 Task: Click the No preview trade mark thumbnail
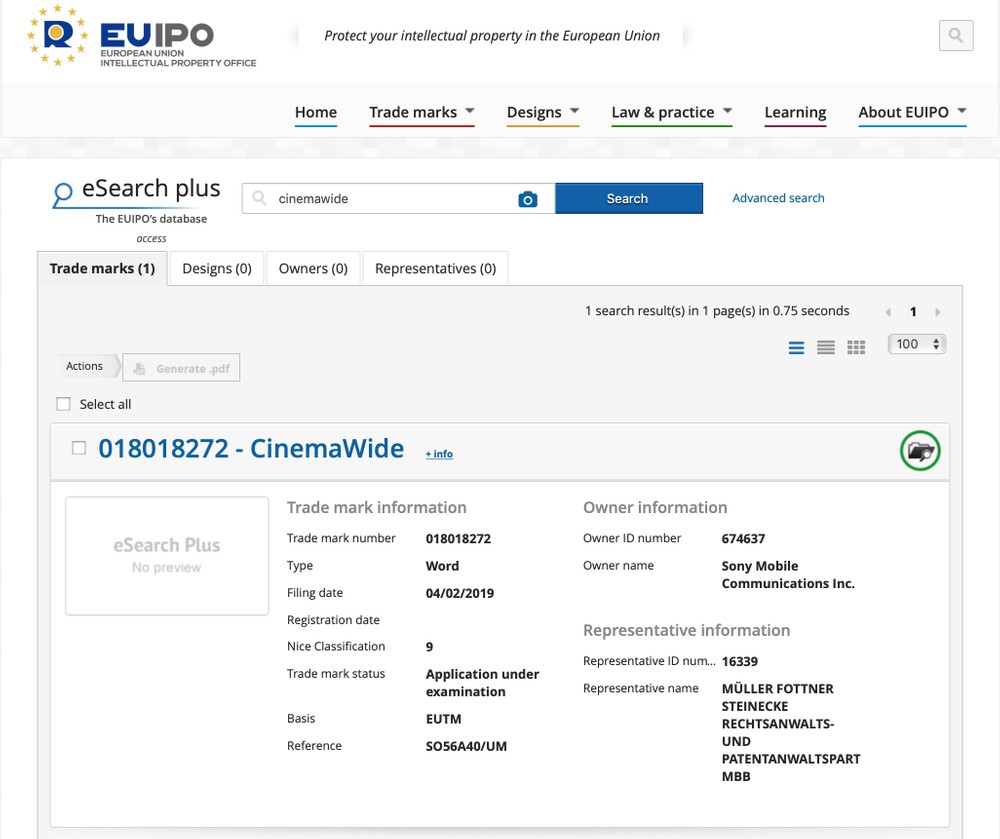[x=167, y=556]
